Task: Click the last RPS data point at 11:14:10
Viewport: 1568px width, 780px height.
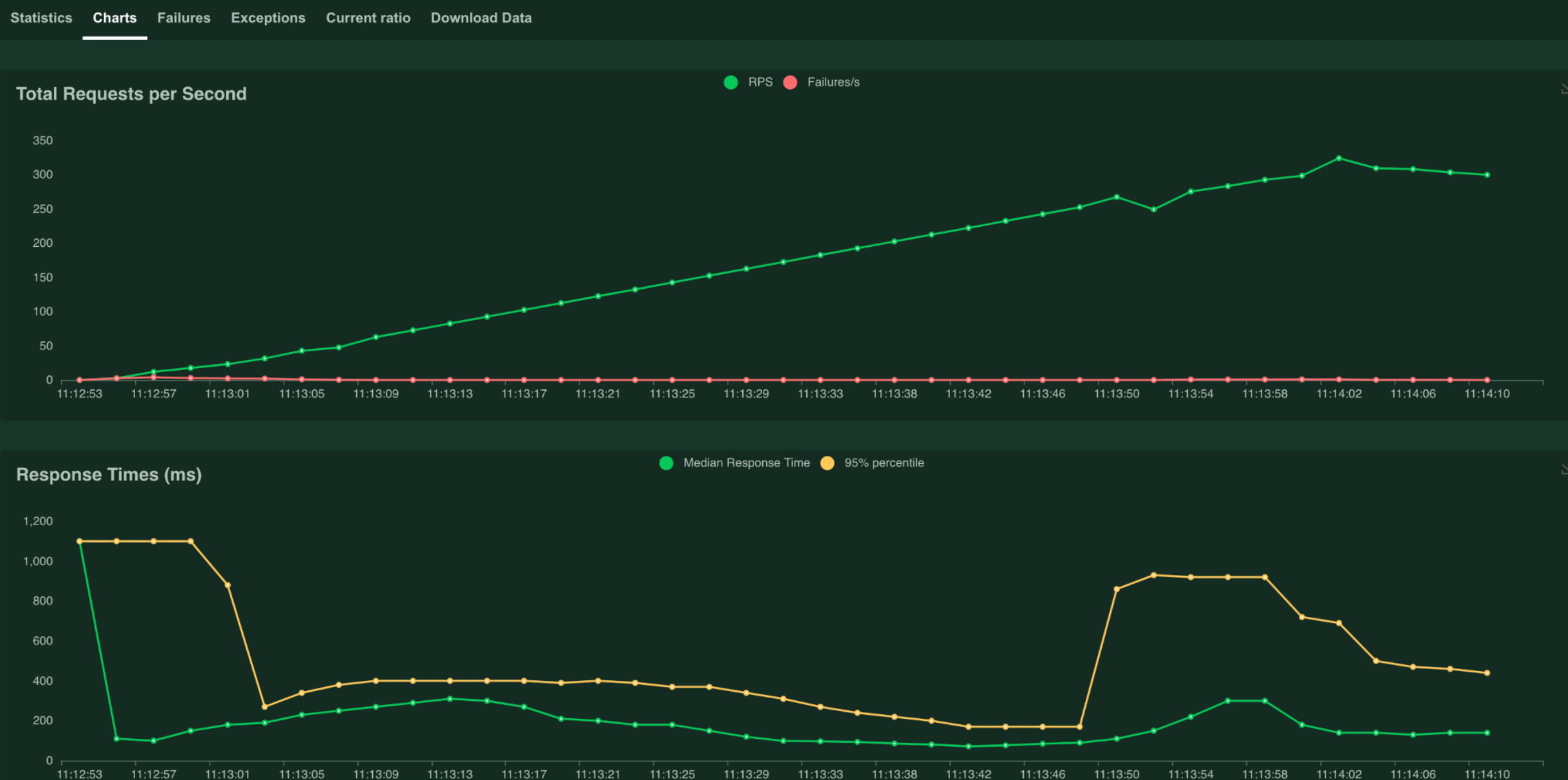Action: click(x=1487, y=175)
